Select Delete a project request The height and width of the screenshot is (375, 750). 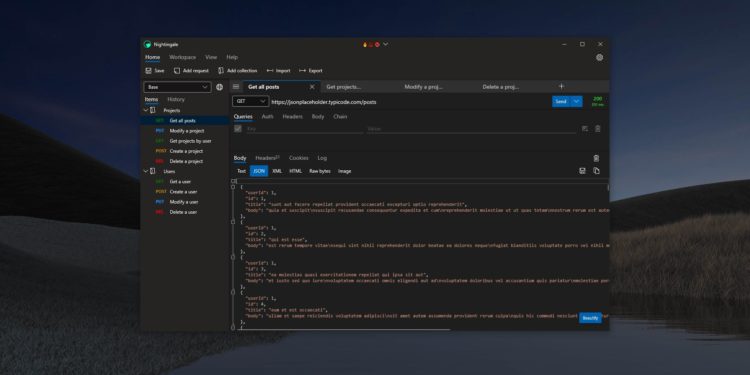click(185, 161)
